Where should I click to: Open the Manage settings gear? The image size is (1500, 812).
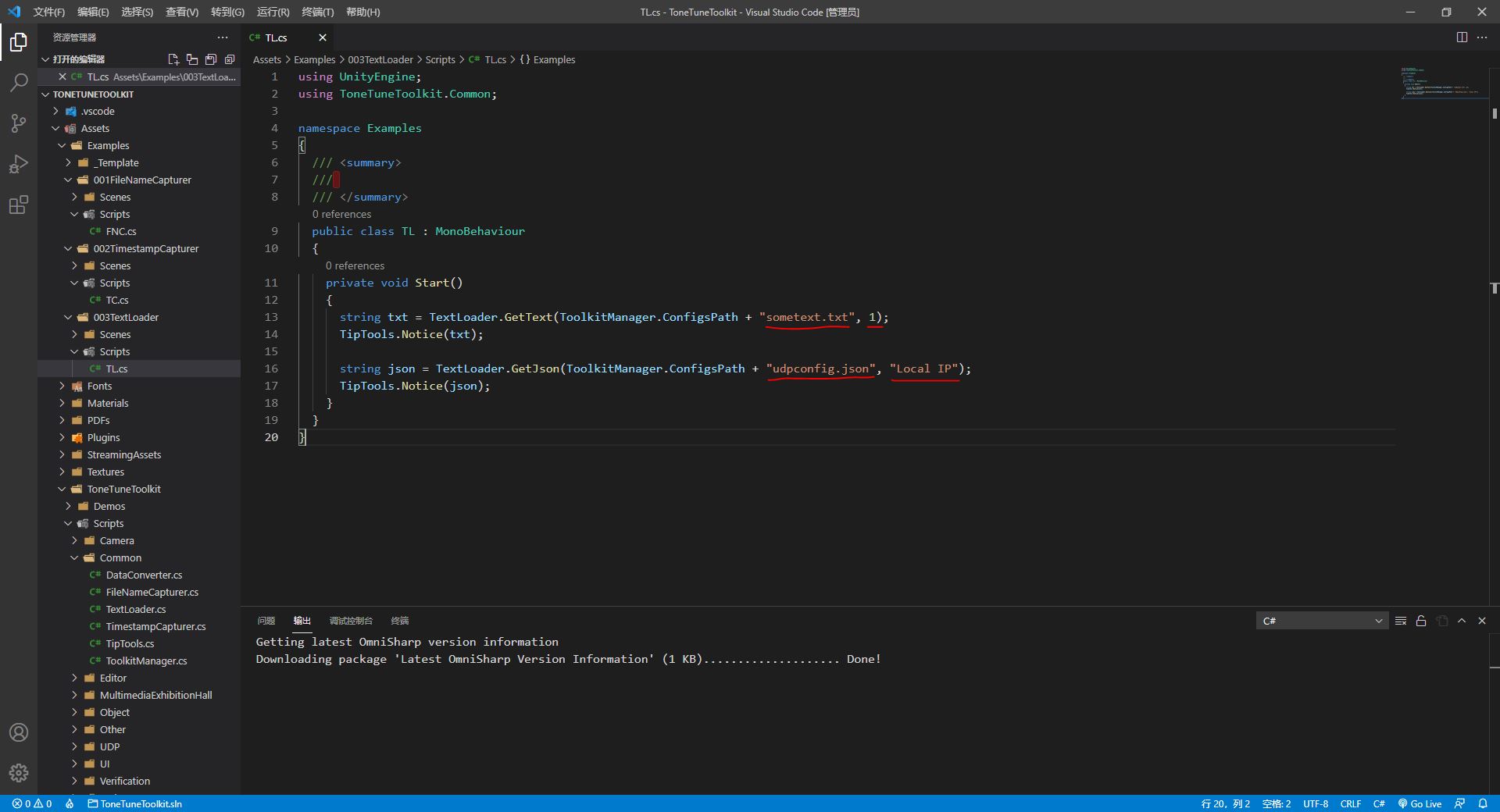[x=19, y=773]
